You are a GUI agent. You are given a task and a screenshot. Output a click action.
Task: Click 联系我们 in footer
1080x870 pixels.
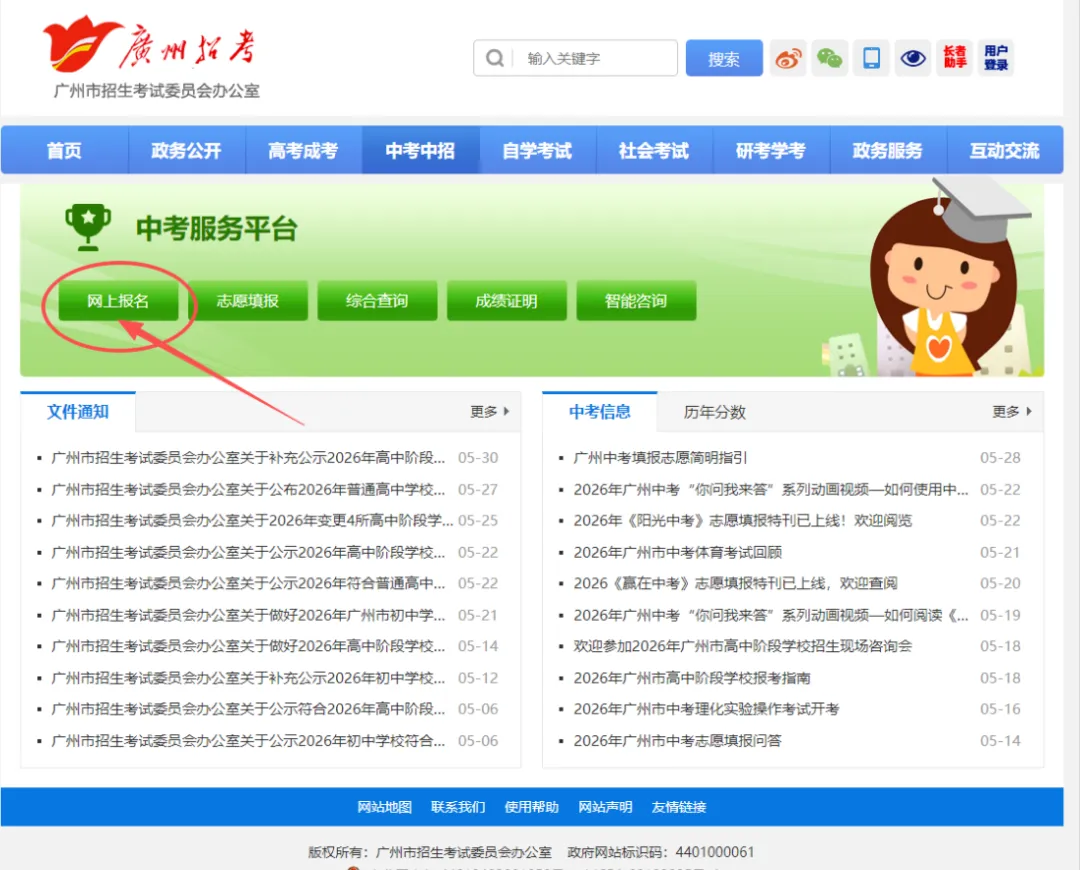[x=458, y=807]
